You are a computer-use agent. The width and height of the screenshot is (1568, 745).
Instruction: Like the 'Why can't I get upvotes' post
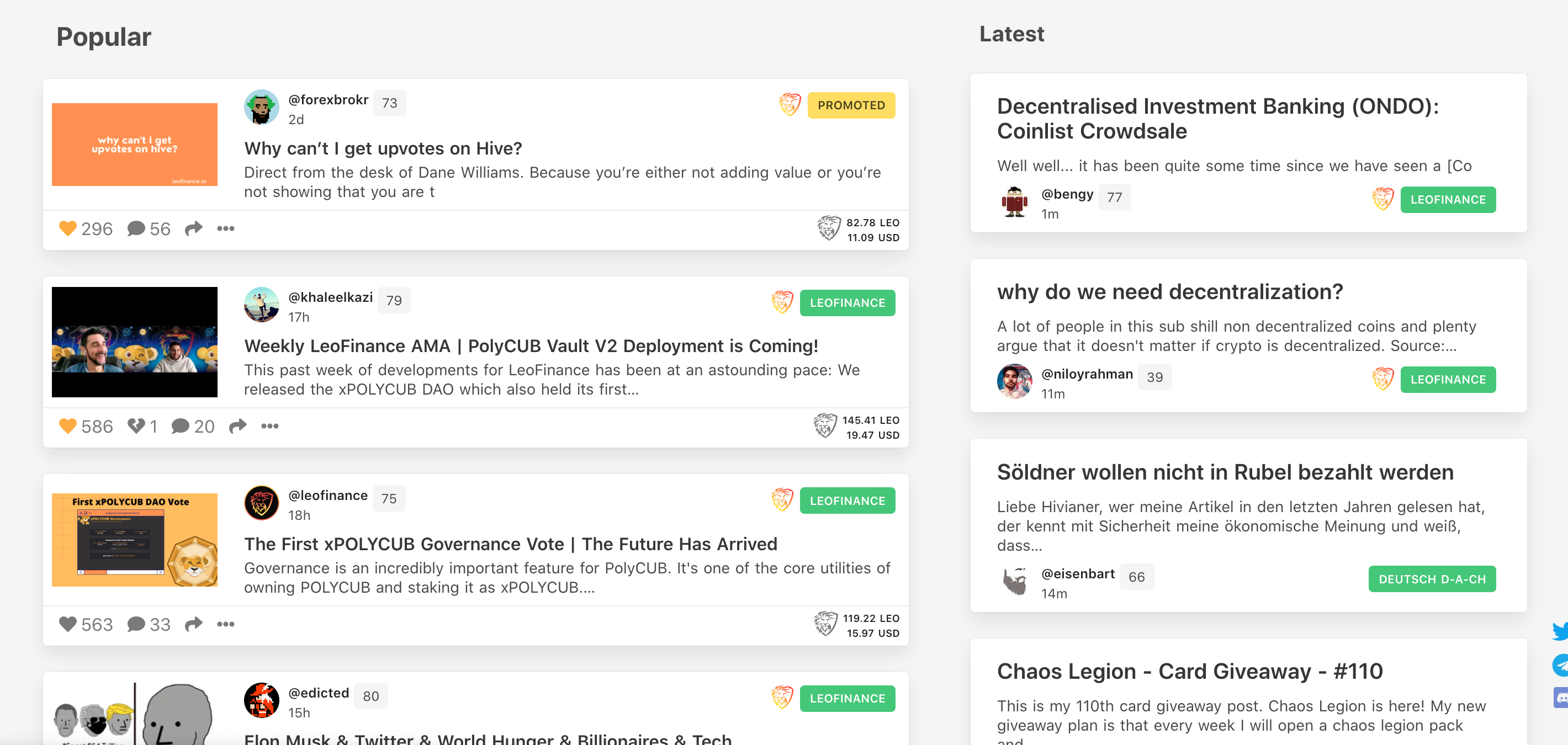[67, 228]
